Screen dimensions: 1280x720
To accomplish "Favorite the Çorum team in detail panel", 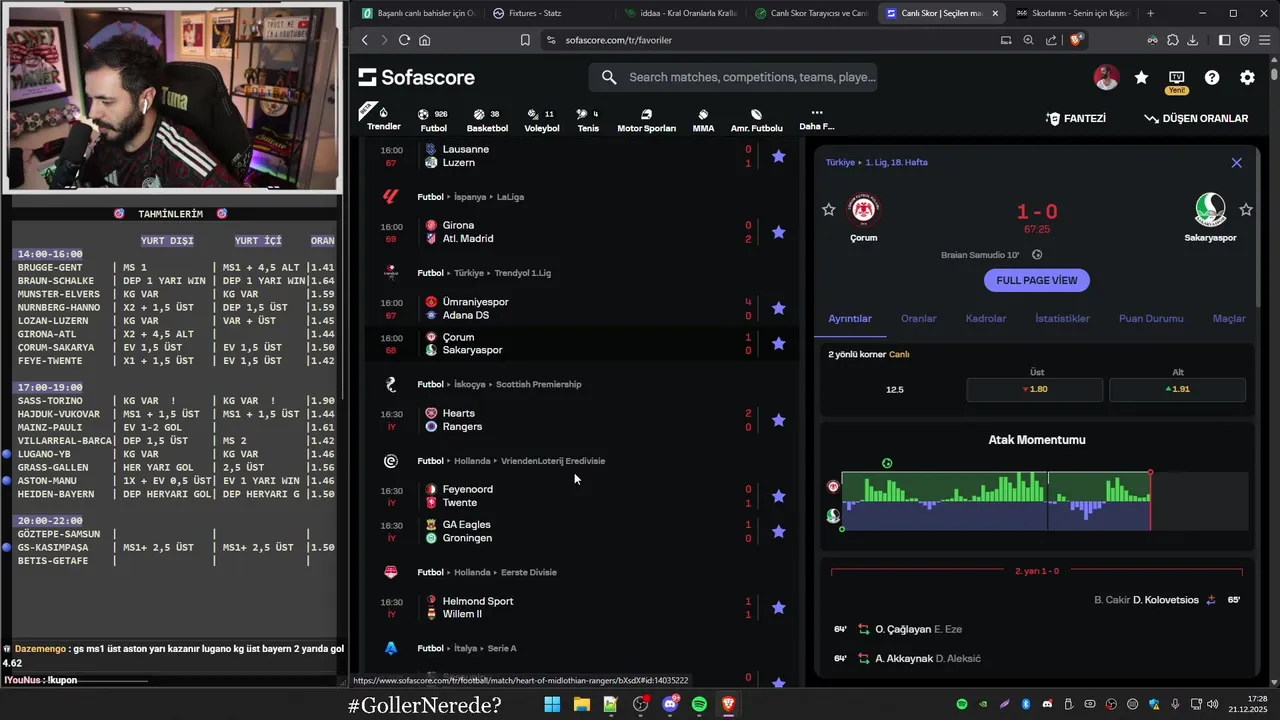I will point(828,210).
